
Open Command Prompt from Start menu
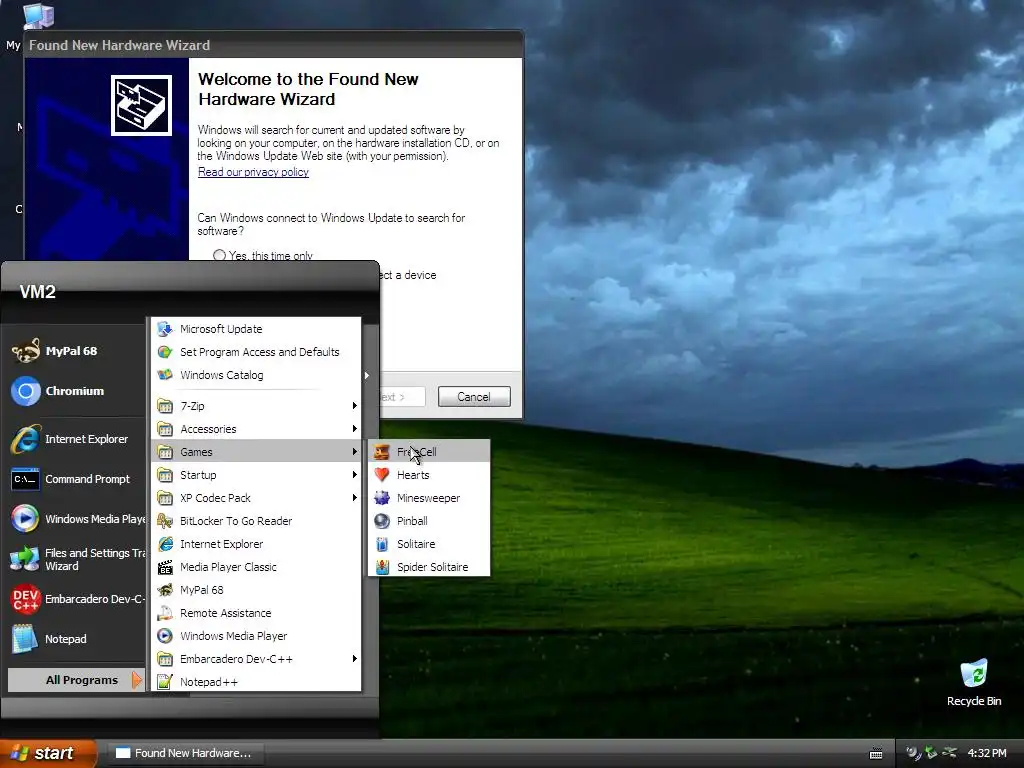tap(76, 479)
